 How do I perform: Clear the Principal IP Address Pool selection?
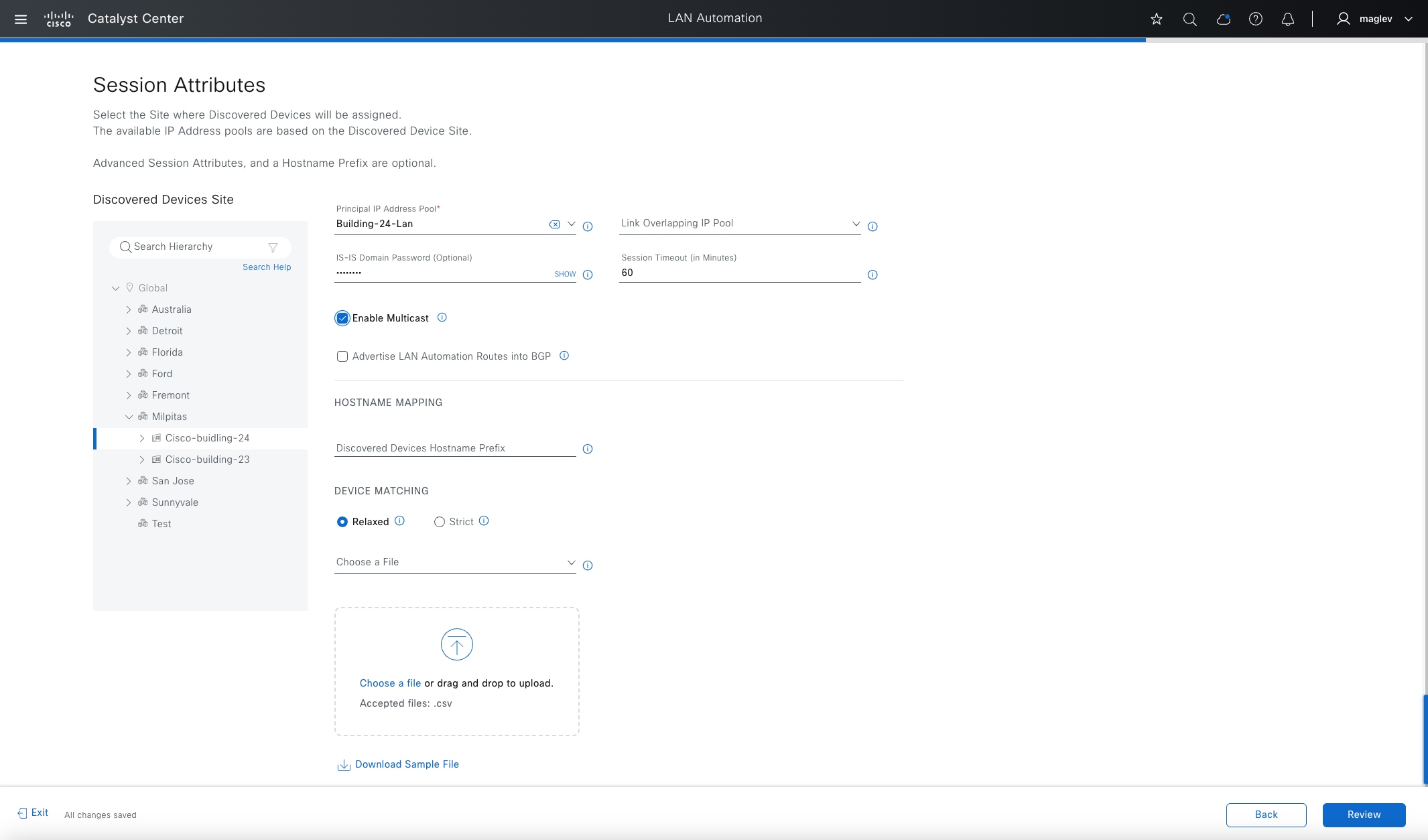click(554, 224)
